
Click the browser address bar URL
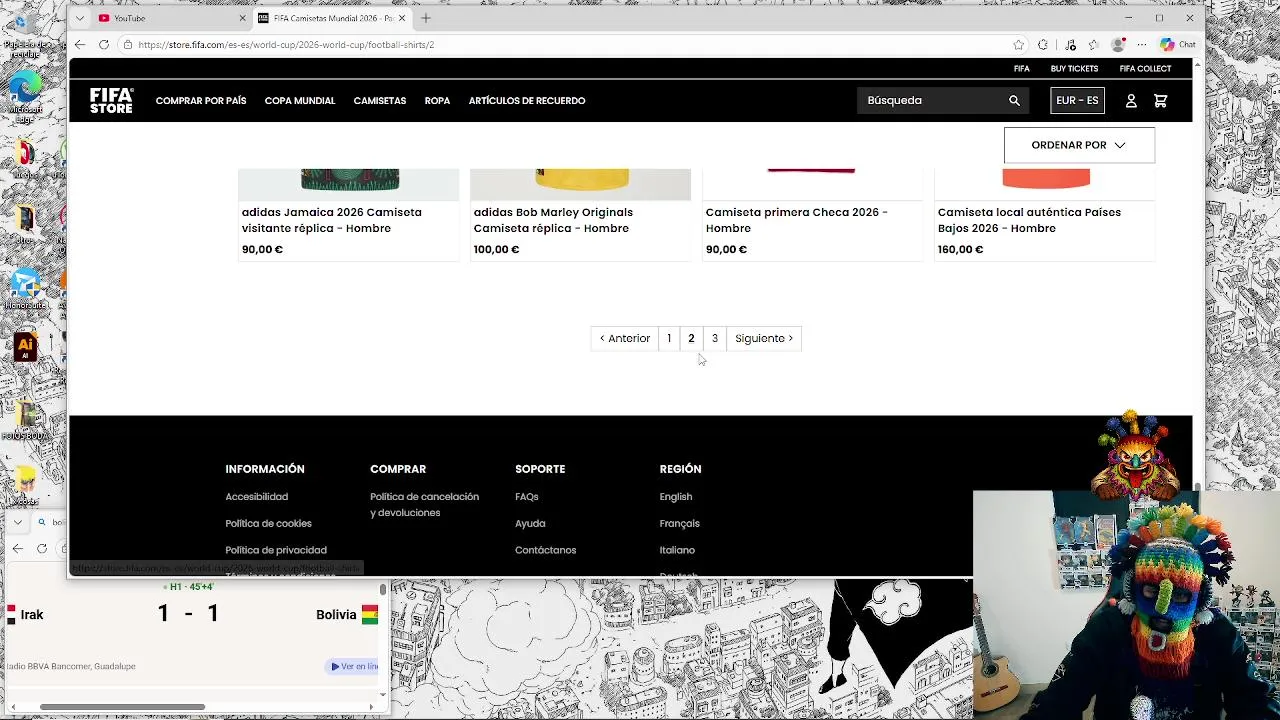pyautogui.click(x=286, y=45)
